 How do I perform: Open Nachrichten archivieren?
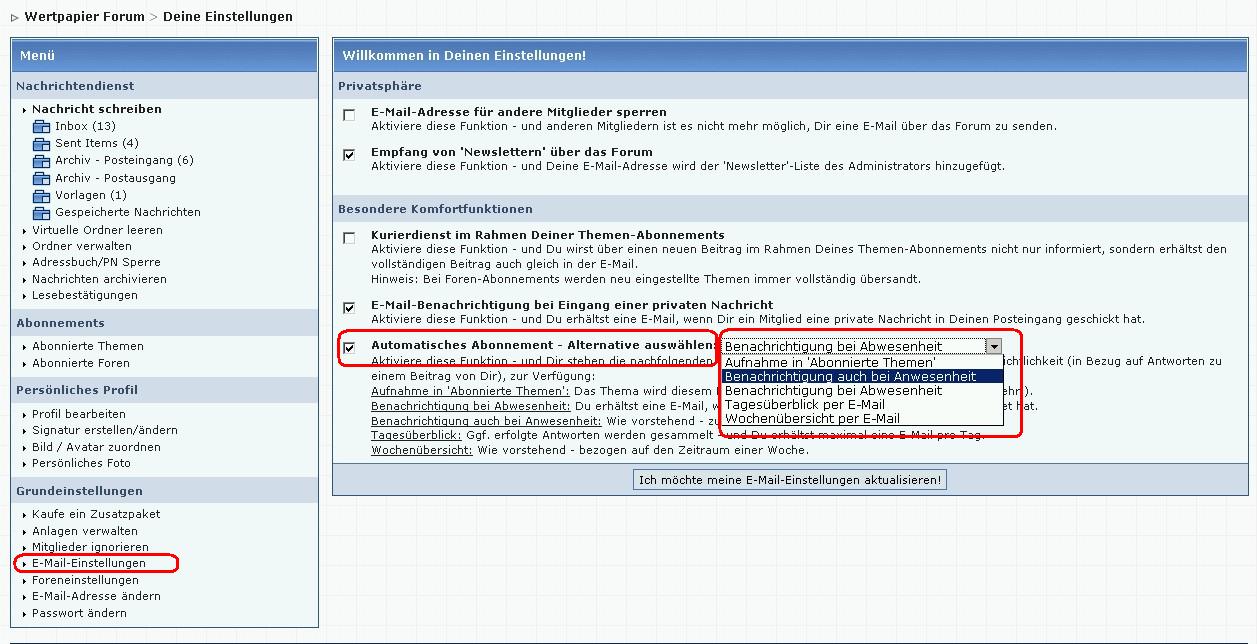point(99,279)
